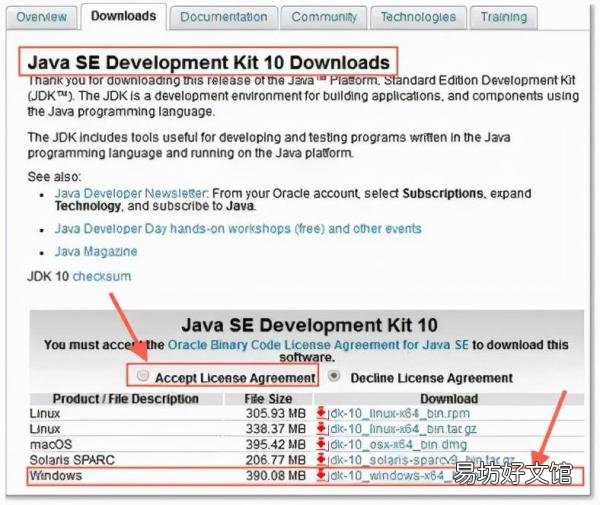This screenshot has height=505, width=600.
Task: Click the 206.77 MB file size
Action: [276, 460]
